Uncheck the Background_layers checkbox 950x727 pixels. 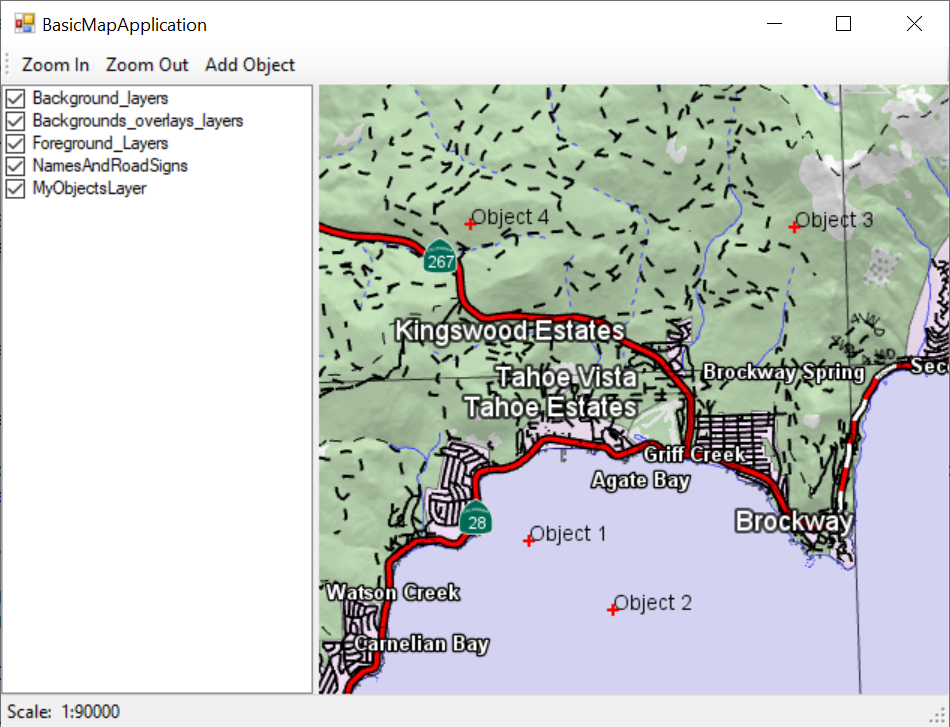pyautogui.click(x=16, y=98)
